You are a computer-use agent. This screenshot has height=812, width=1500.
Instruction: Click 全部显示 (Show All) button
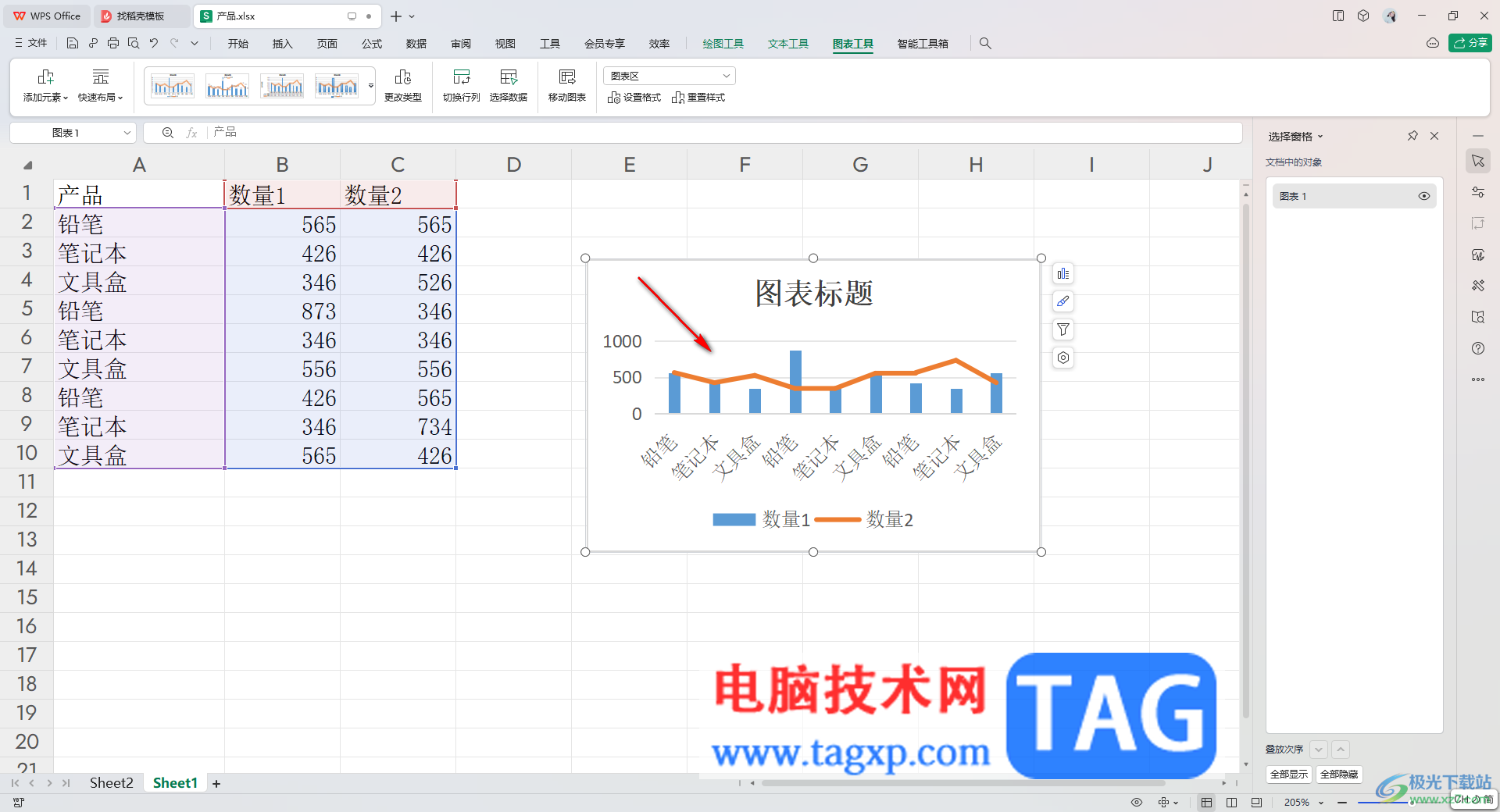tap(1289, 775)
